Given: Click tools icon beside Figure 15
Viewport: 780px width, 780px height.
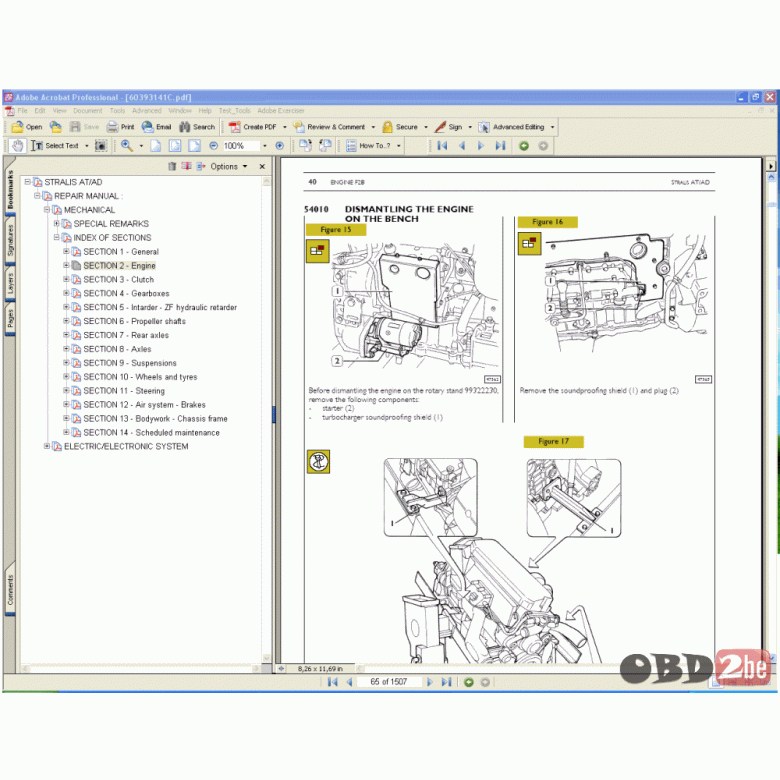Looking at the screenshot, I should coord(317,251).
